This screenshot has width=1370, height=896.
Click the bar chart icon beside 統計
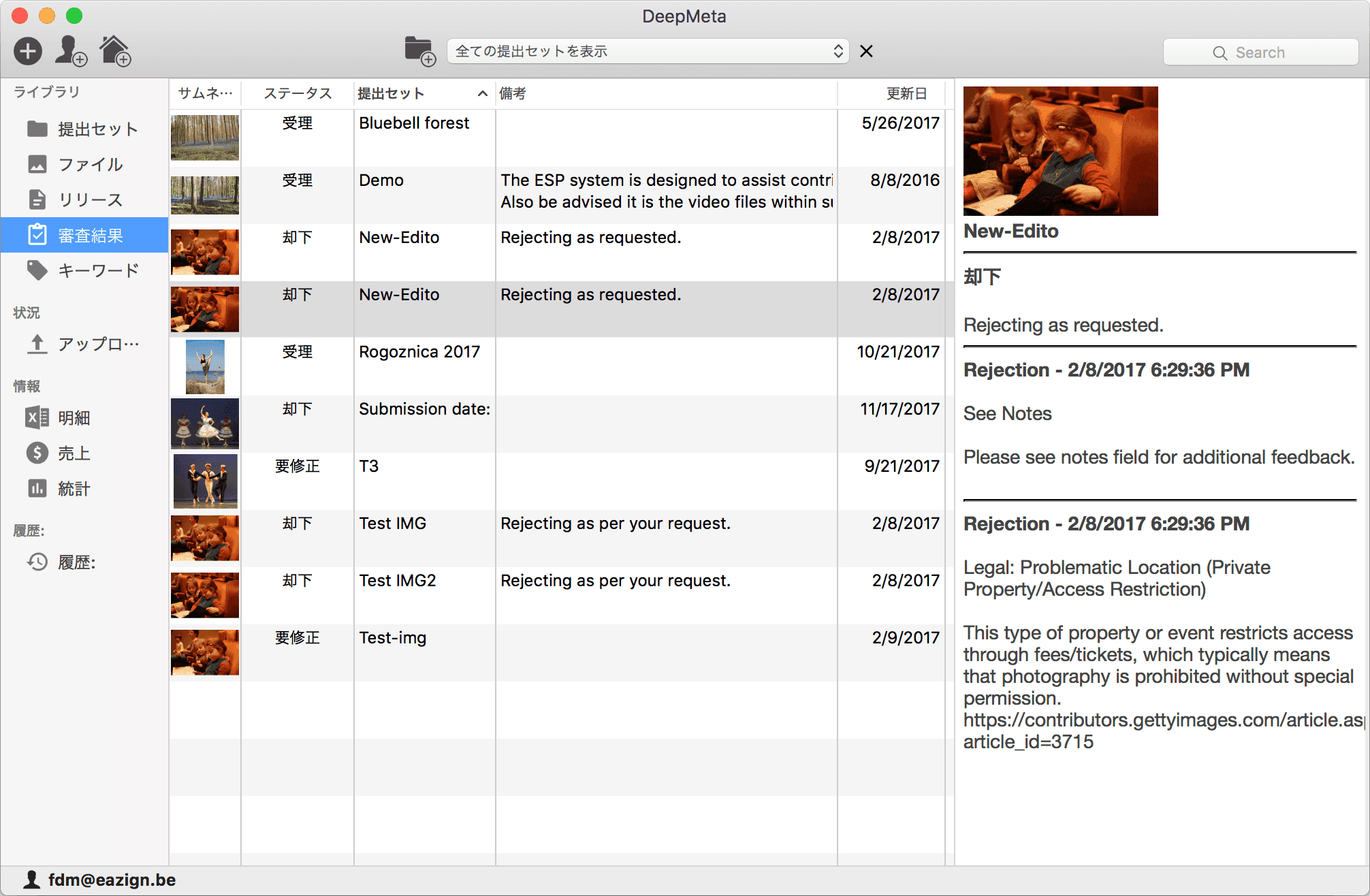click(37, 488)
